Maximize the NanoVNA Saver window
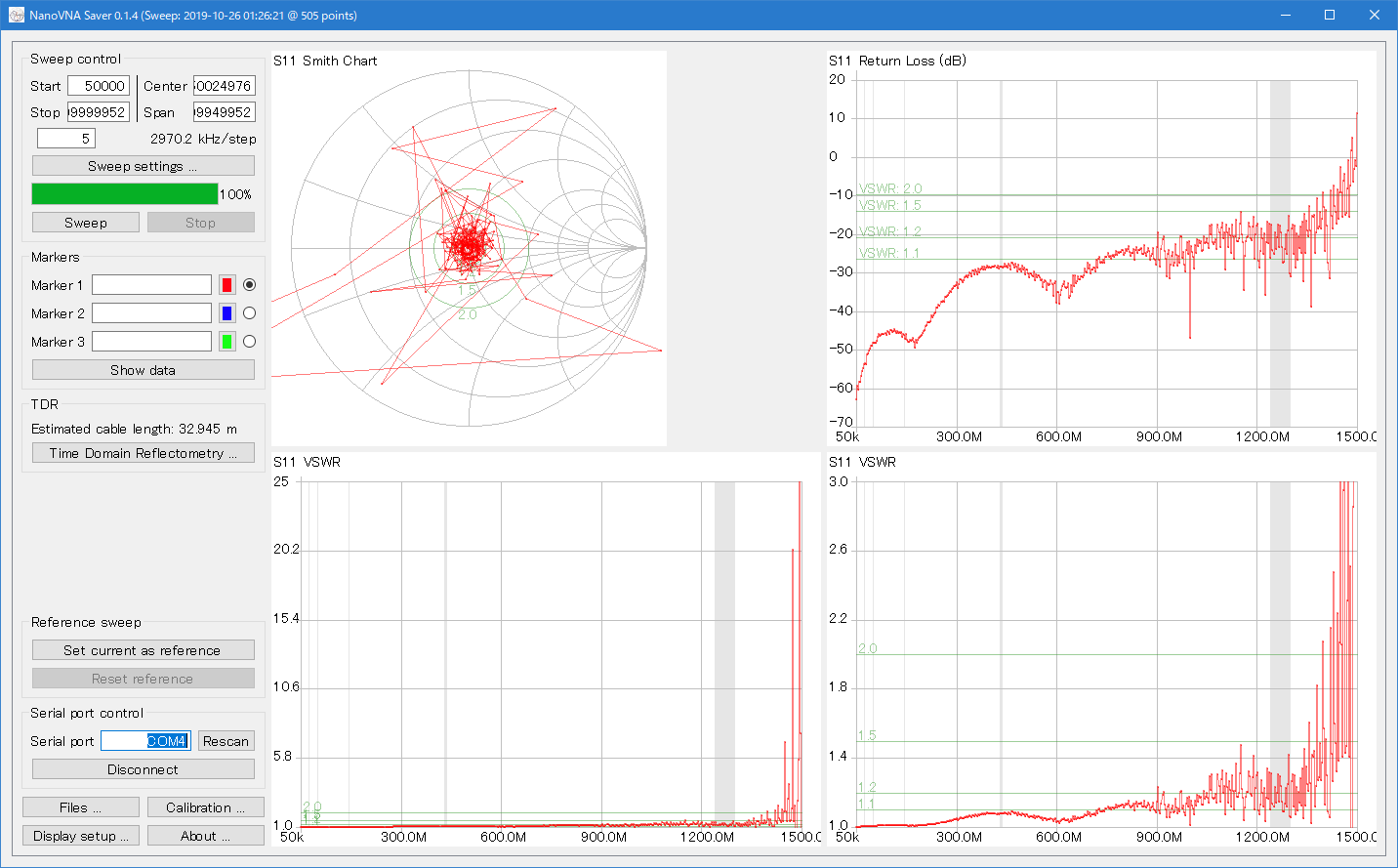The width and height of the screenshot is (1398, 868). [1330, 15]
